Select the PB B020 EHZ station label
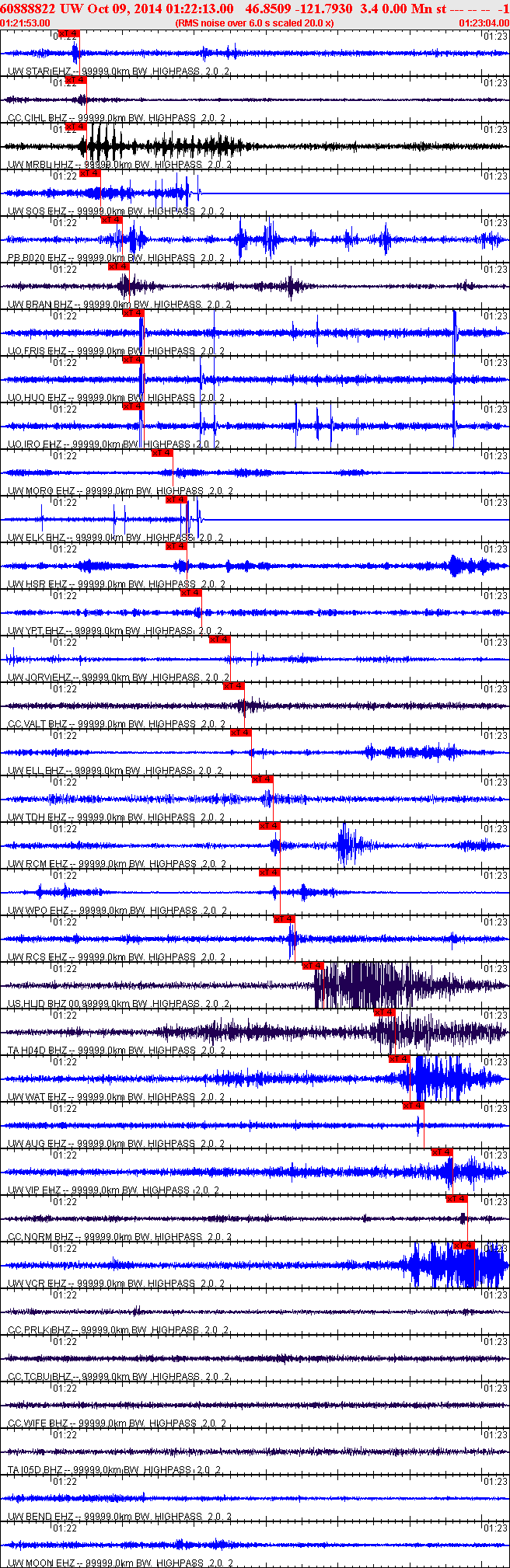The height and width of the screenshot is (1568, 510). click(37, 258)
